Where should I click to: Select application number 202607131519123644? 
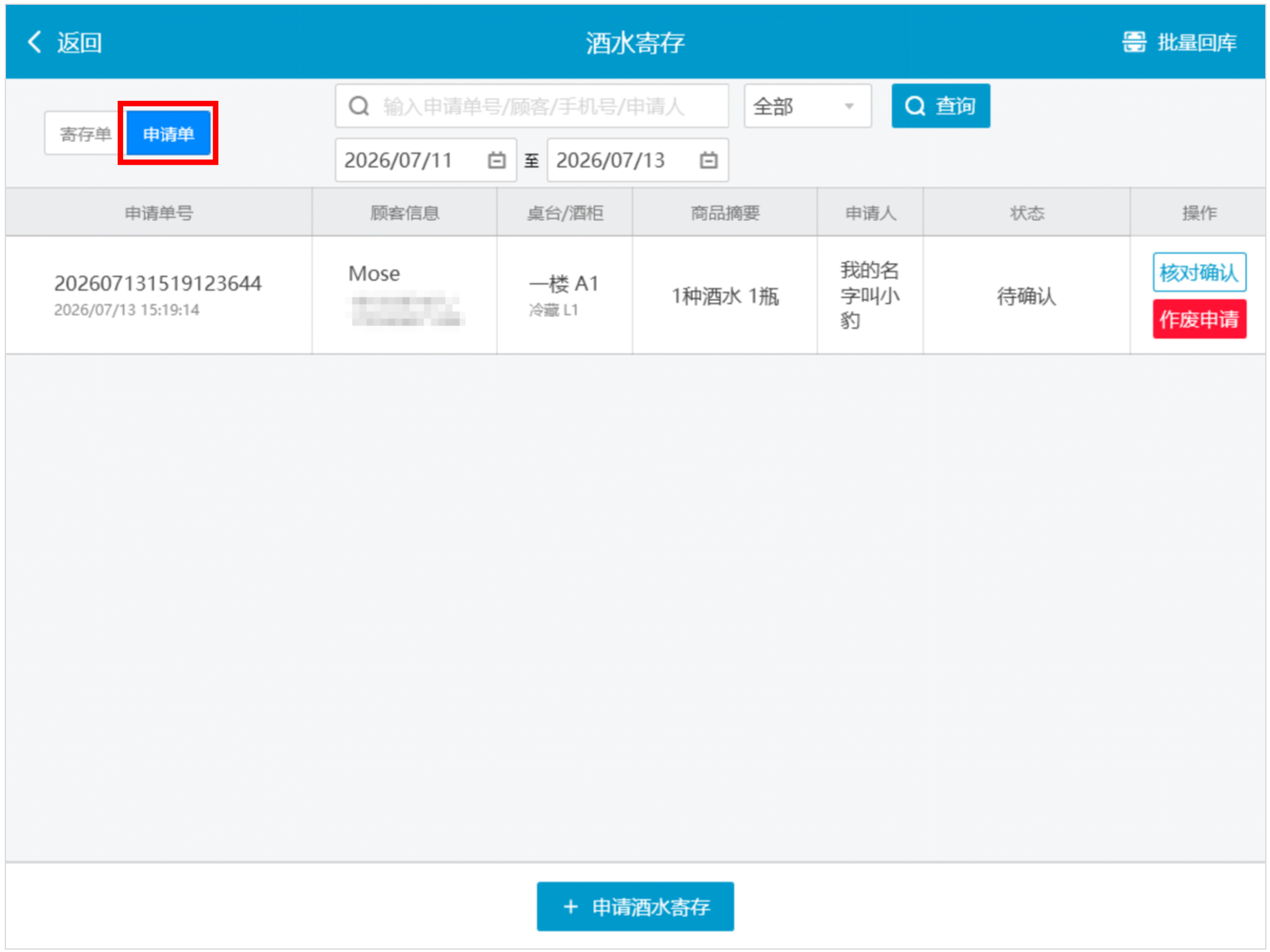(158, 283)
